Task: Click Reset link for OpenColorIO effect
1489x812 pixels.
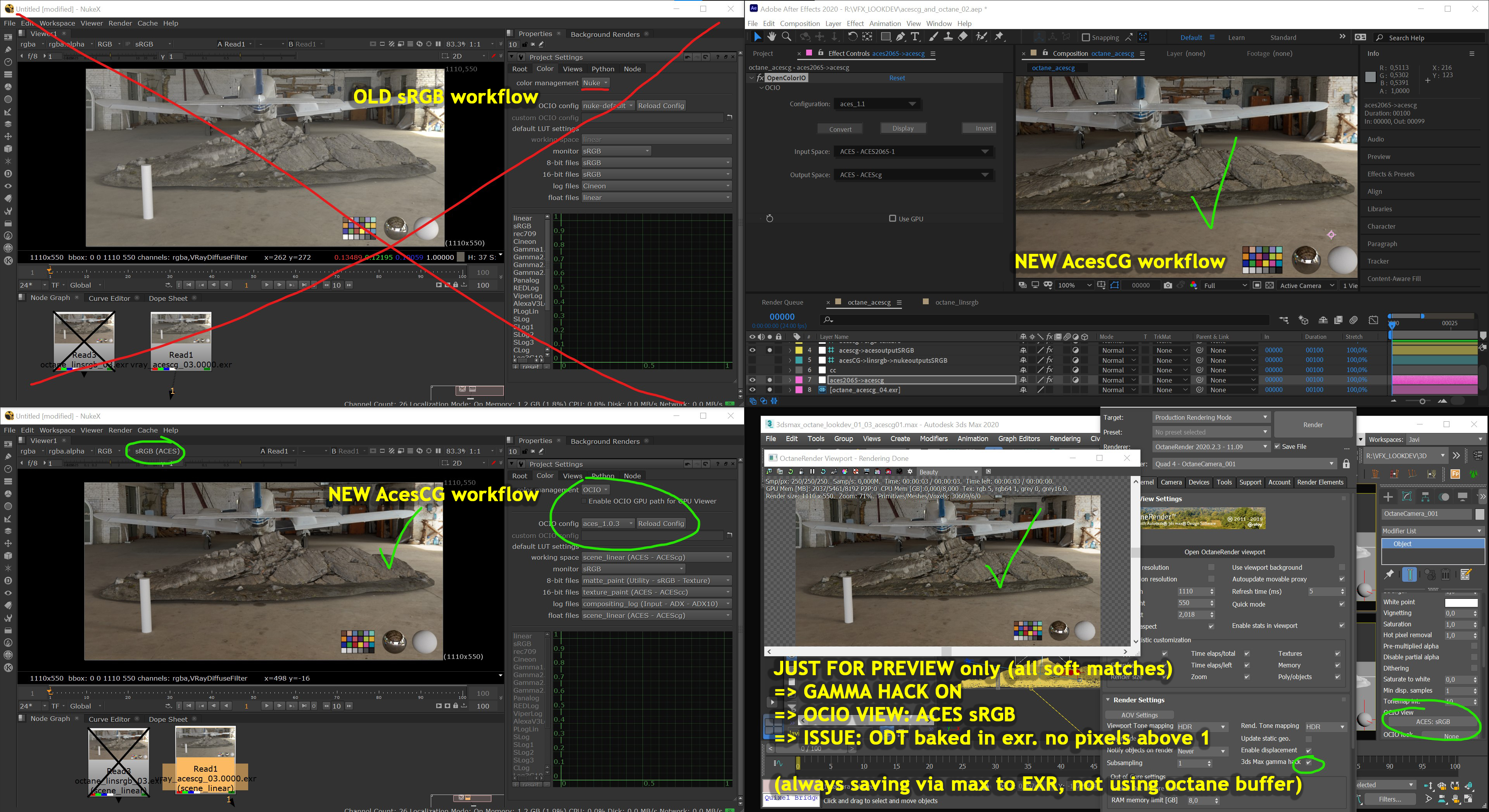Action: [x=897, y=78]
